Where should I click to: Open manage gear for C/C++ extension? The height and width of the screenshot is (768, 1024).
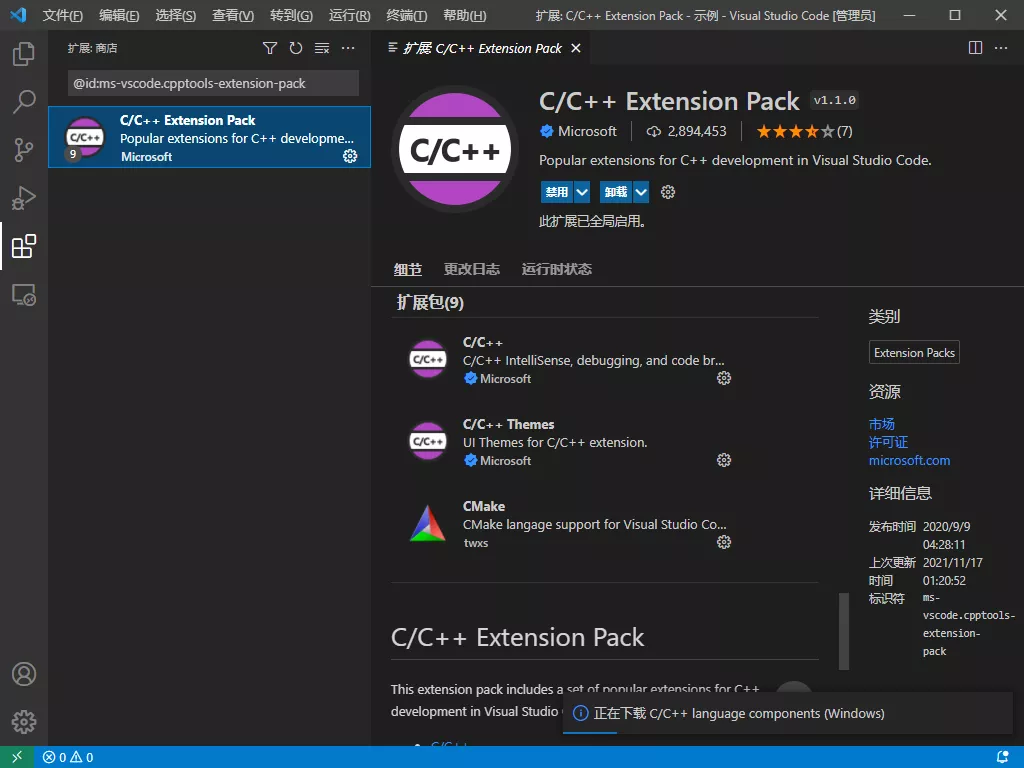tap(724, 378)
